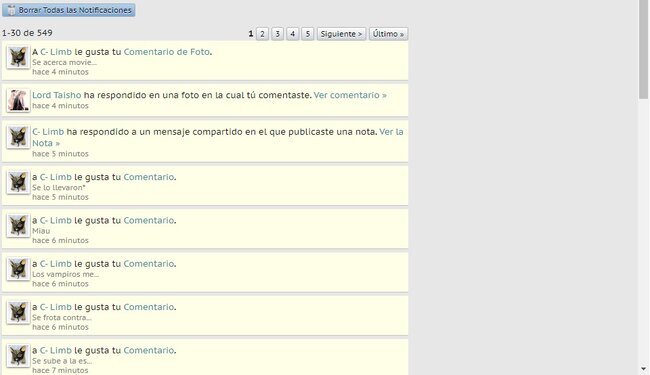
Task: Click trash icon in Borrar Todas las Notificaciones
Action: point(11,10)
